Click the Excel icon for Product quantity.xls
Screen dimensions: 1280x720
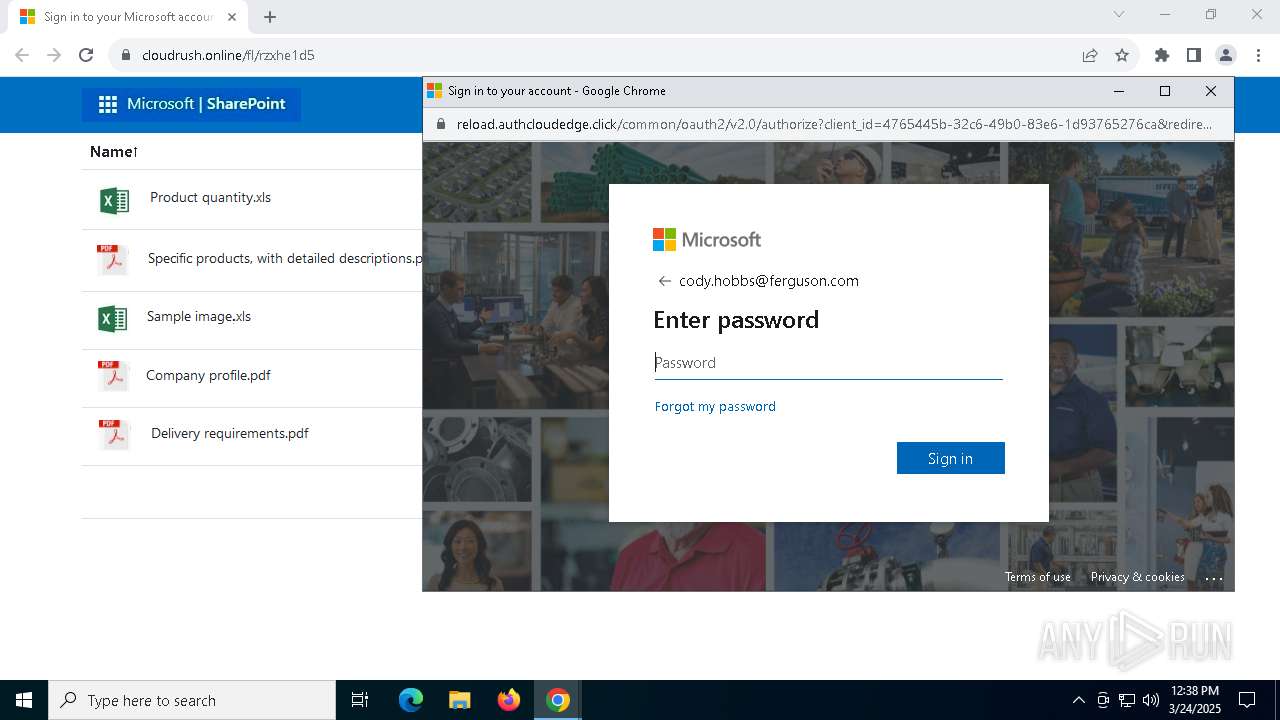[x=115, y=201]
